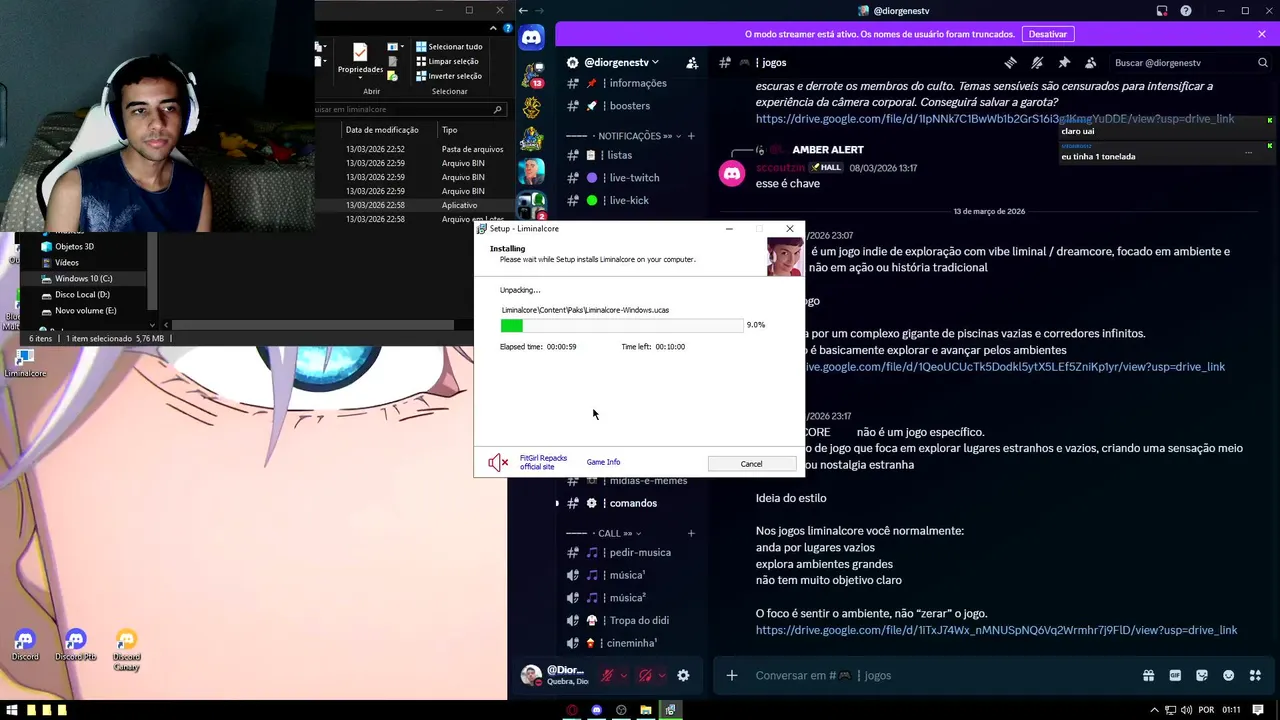Open the Game Info link
Image resolution: width=1280 pixels, height=720 pixels.
click(x=603, y=462)
